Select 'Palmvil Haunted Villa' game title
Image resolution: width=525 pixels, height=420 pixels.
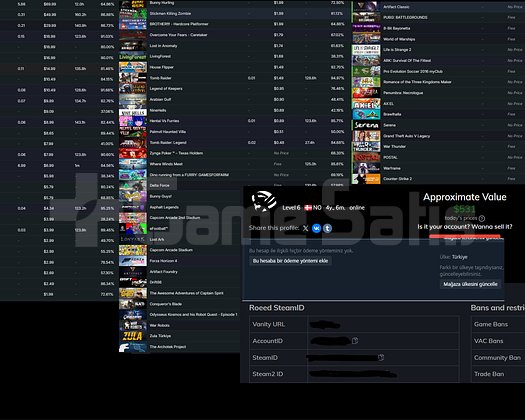168,132
